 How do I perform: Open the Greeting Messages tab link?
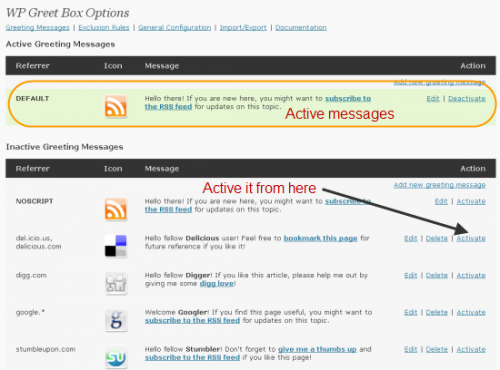pyautogui.click(x=37, y=28)
